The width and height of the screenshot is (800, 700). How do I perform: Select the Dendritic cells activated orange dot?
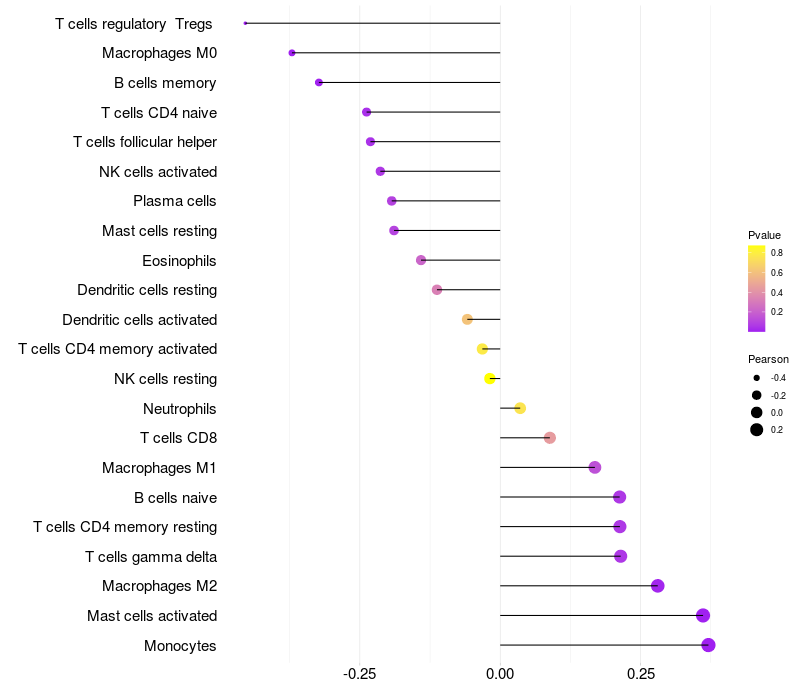(x=467, y=319)
